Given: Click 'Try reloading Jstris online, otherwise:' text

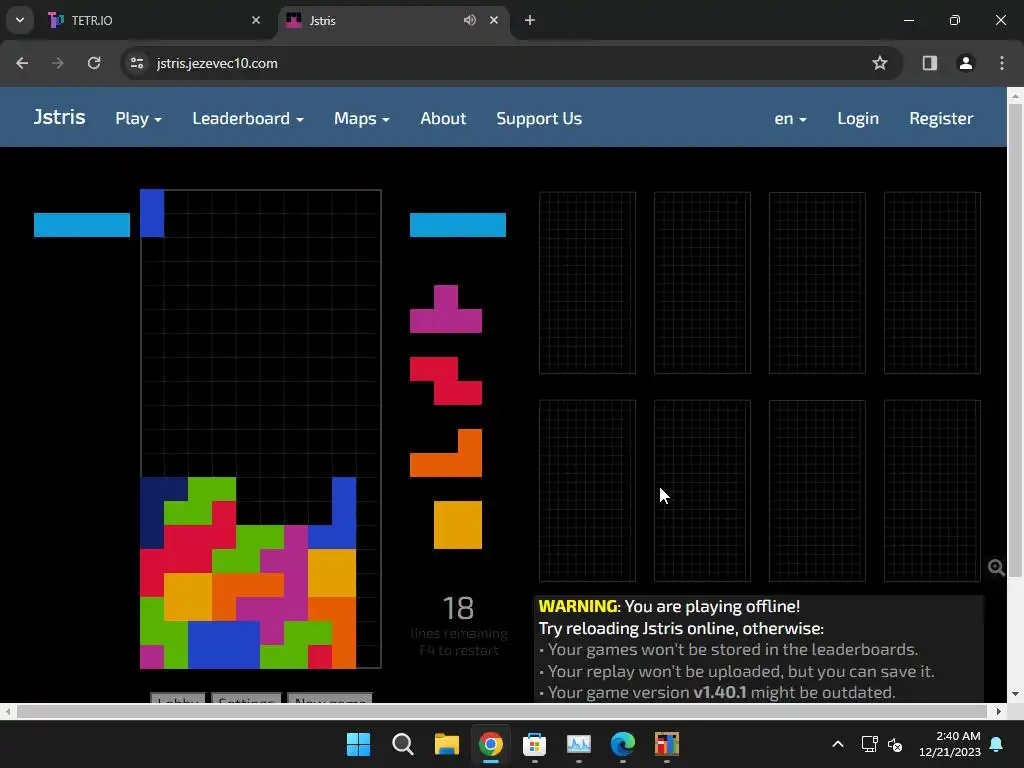Looking at the screenshot, I should tap(681, 628).
